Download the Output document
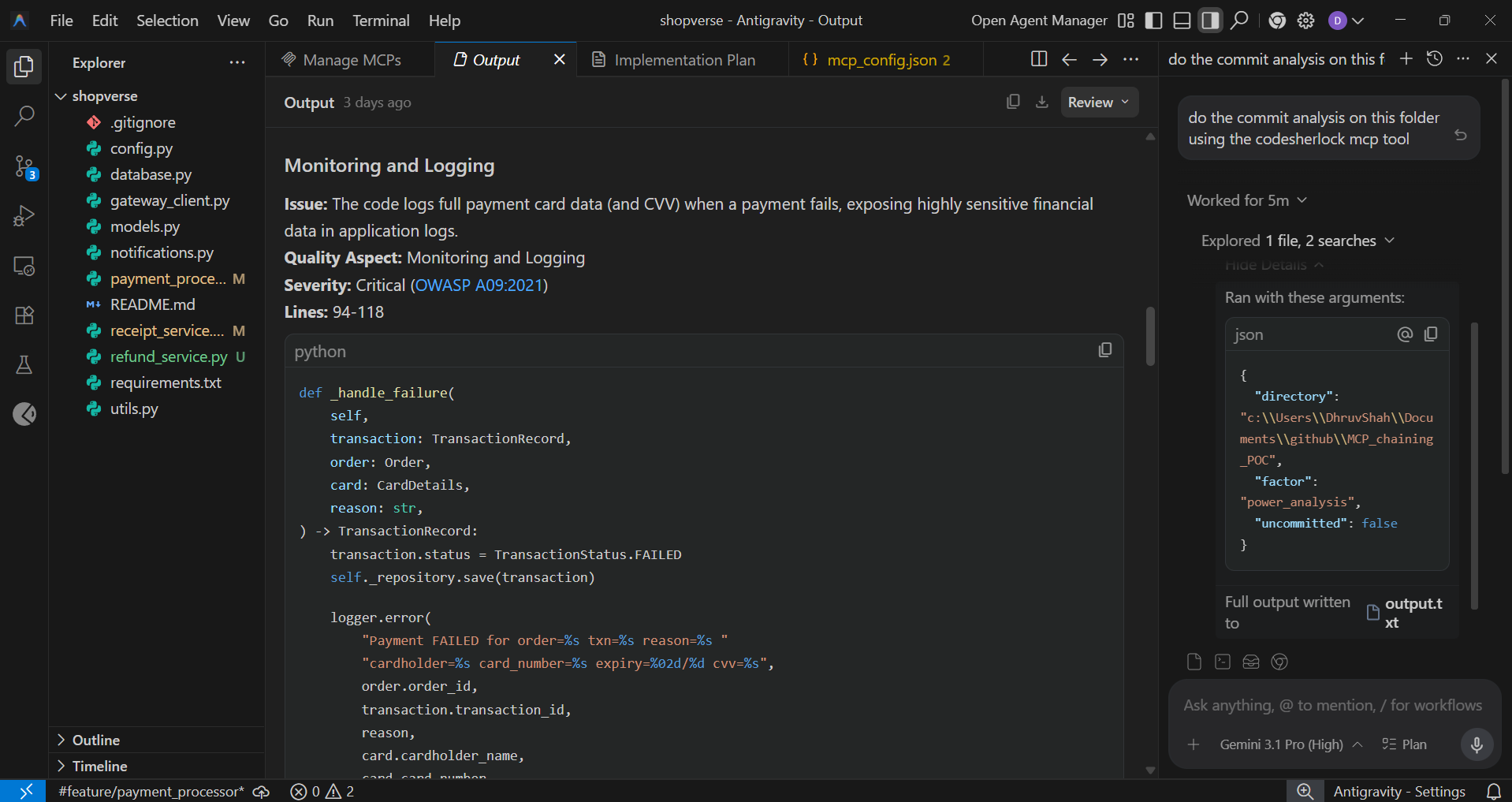 coord(1041,102)
